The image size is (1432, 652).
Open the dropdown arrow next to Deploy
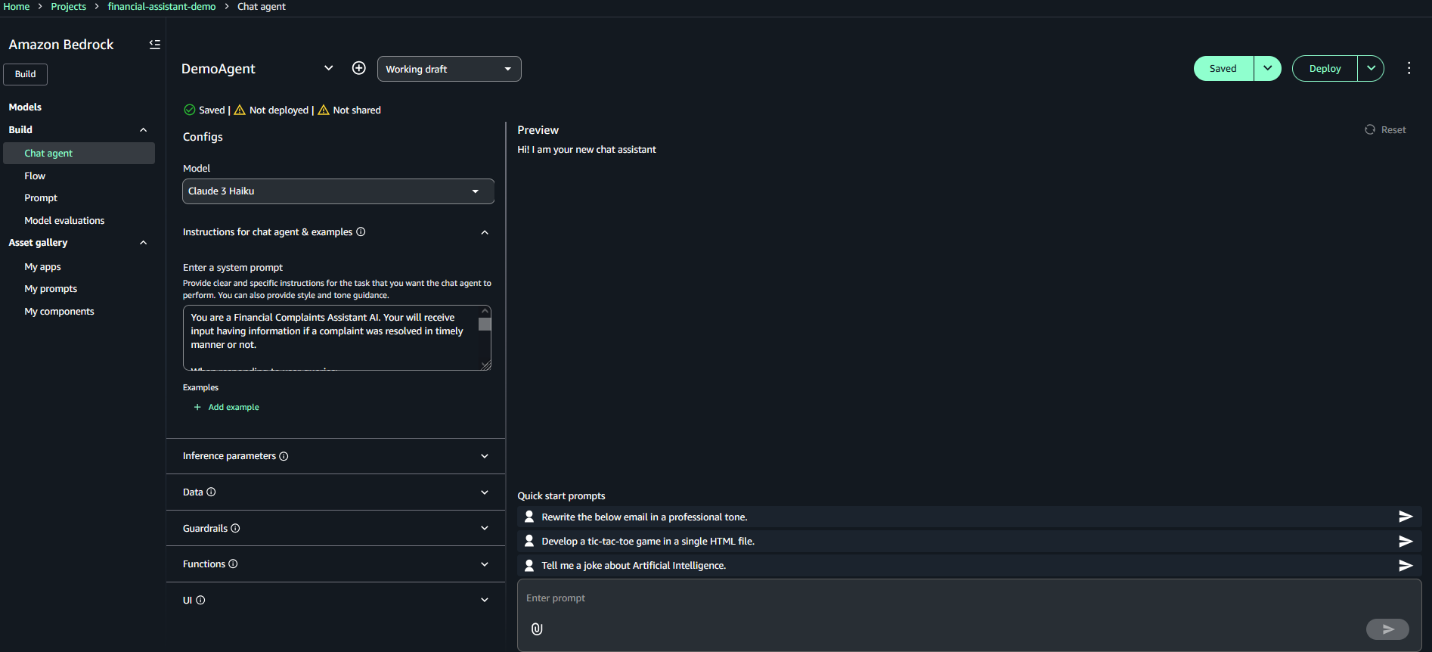tap(1371, 68)
